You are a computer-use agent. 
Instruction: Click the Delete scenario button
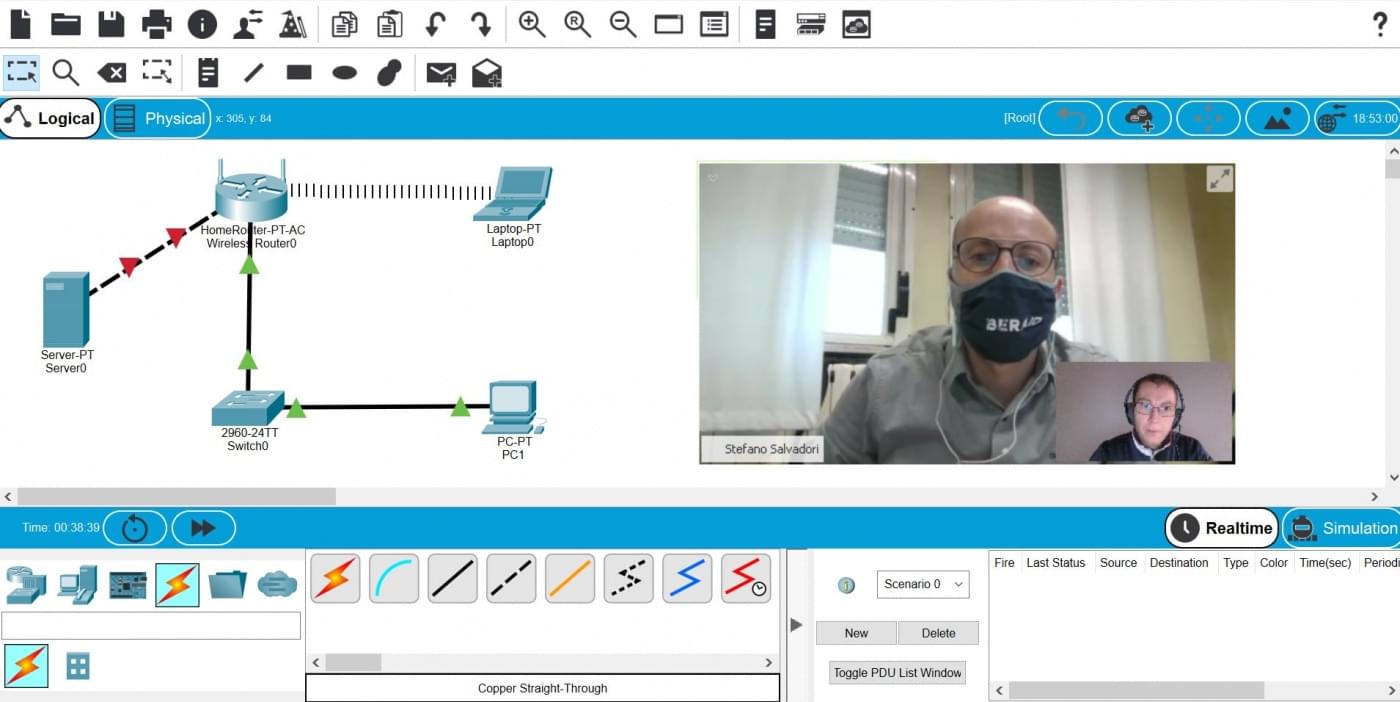[938, 633]
